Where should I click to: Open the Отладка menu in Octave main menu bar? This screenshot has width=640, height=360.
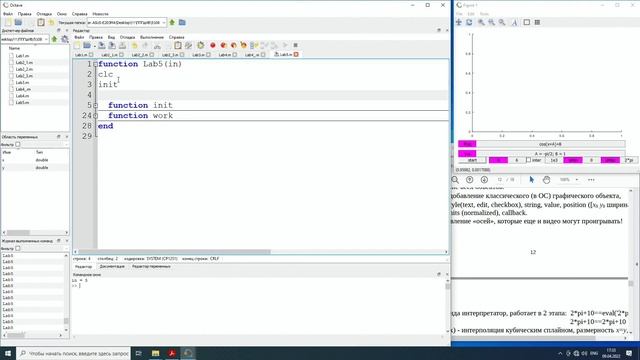pyautogui.click(x=44, y=14)
